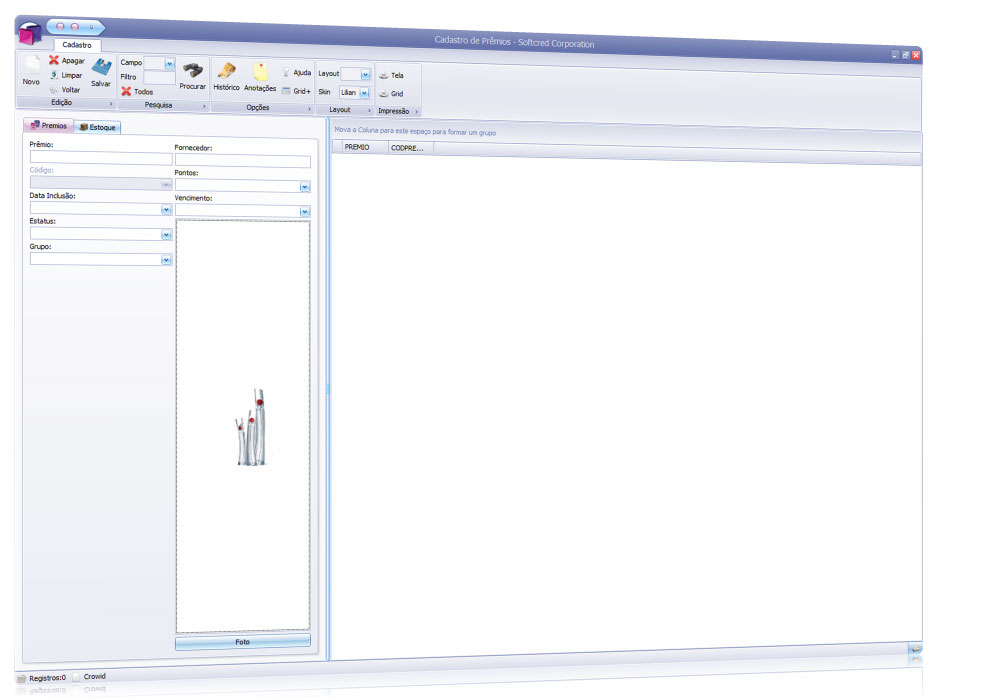Open Histórico from the ribbon
This screenshot has height=700, width=982.
[x=226, y=71]
